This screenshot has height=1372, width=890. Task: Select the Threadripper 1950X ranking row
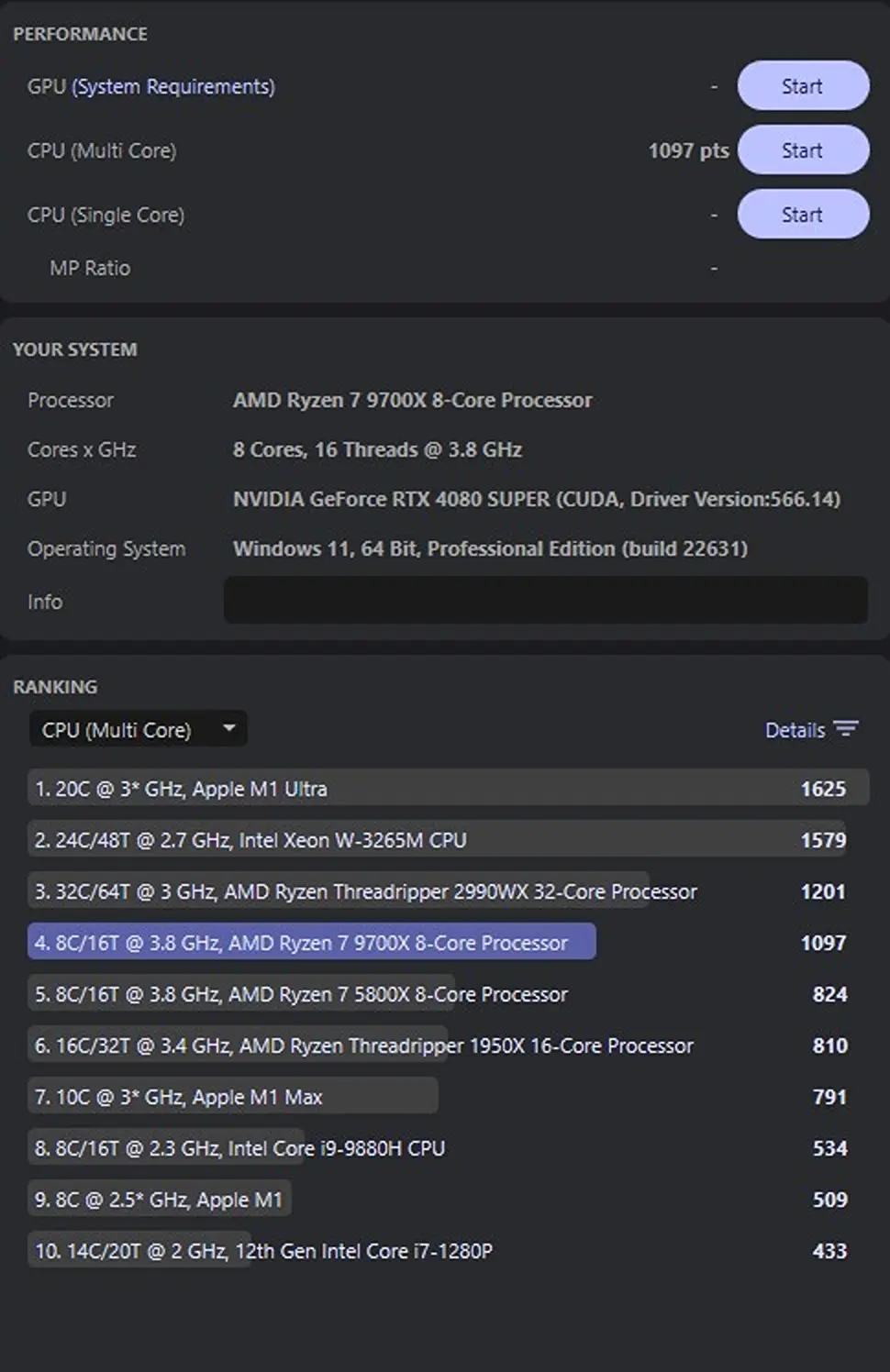coord(448,1046)
